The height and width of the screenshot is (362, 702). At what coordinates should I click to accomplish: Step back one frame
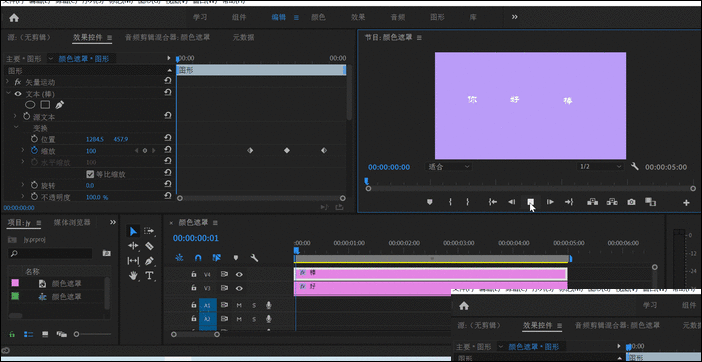(512, 202)
